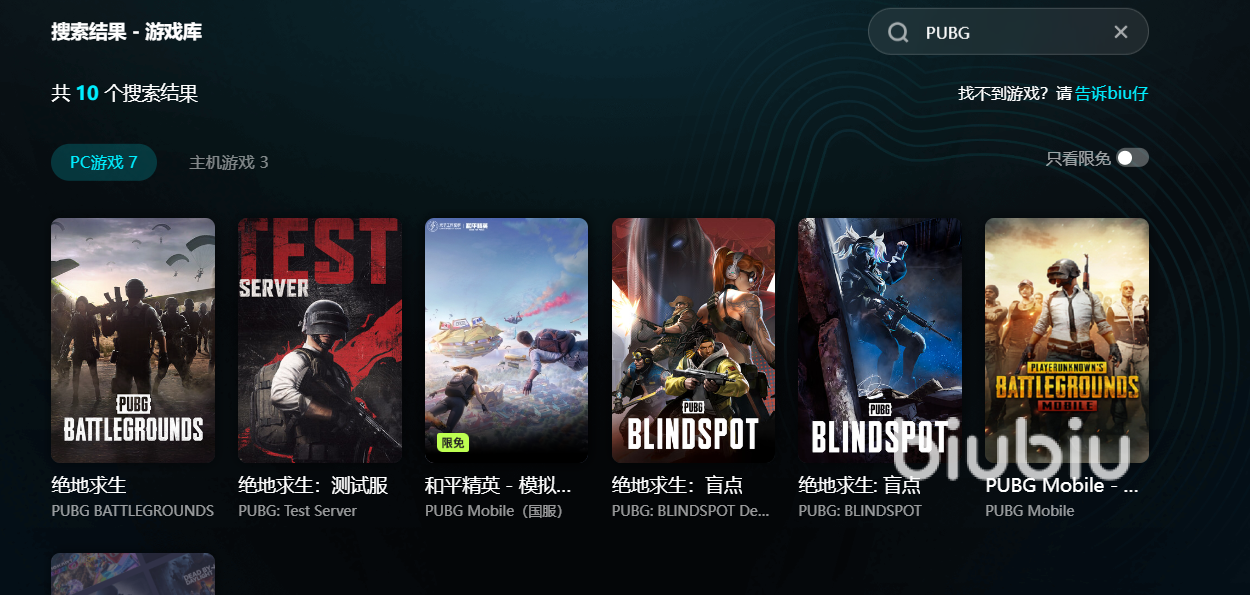Image resolution: width=1250 pixels, height=595 pixels.
Task: Switch to the PC游戏 7 tab
Action: (x=104, y=162)
